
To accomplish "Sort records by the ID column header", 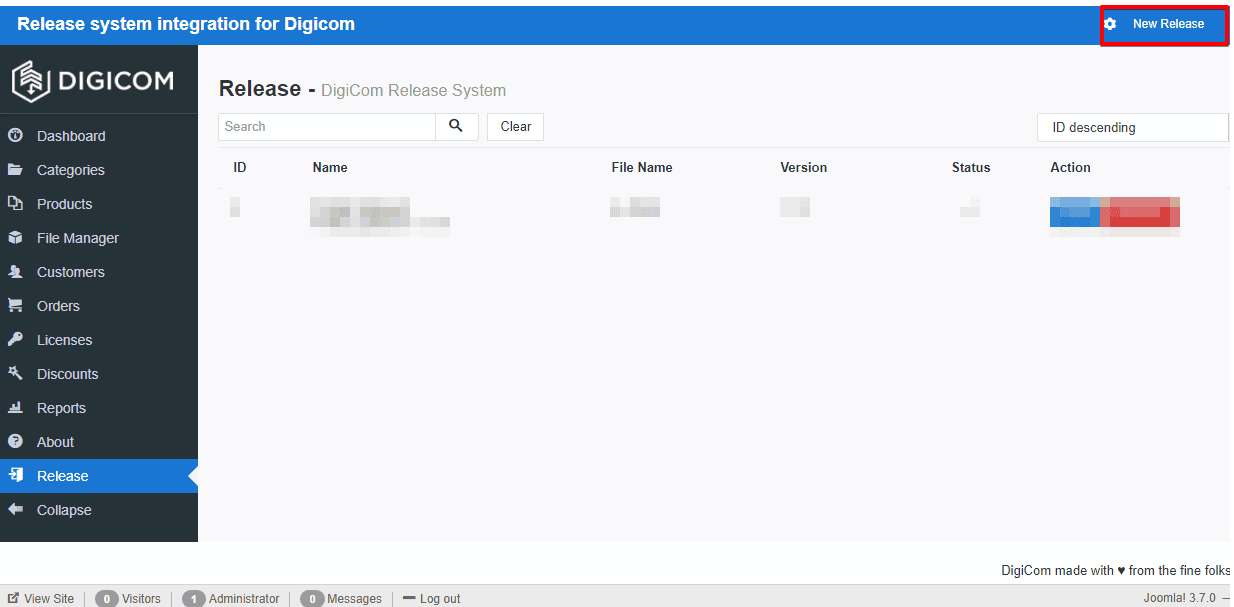I will click(x=240, y=167).
